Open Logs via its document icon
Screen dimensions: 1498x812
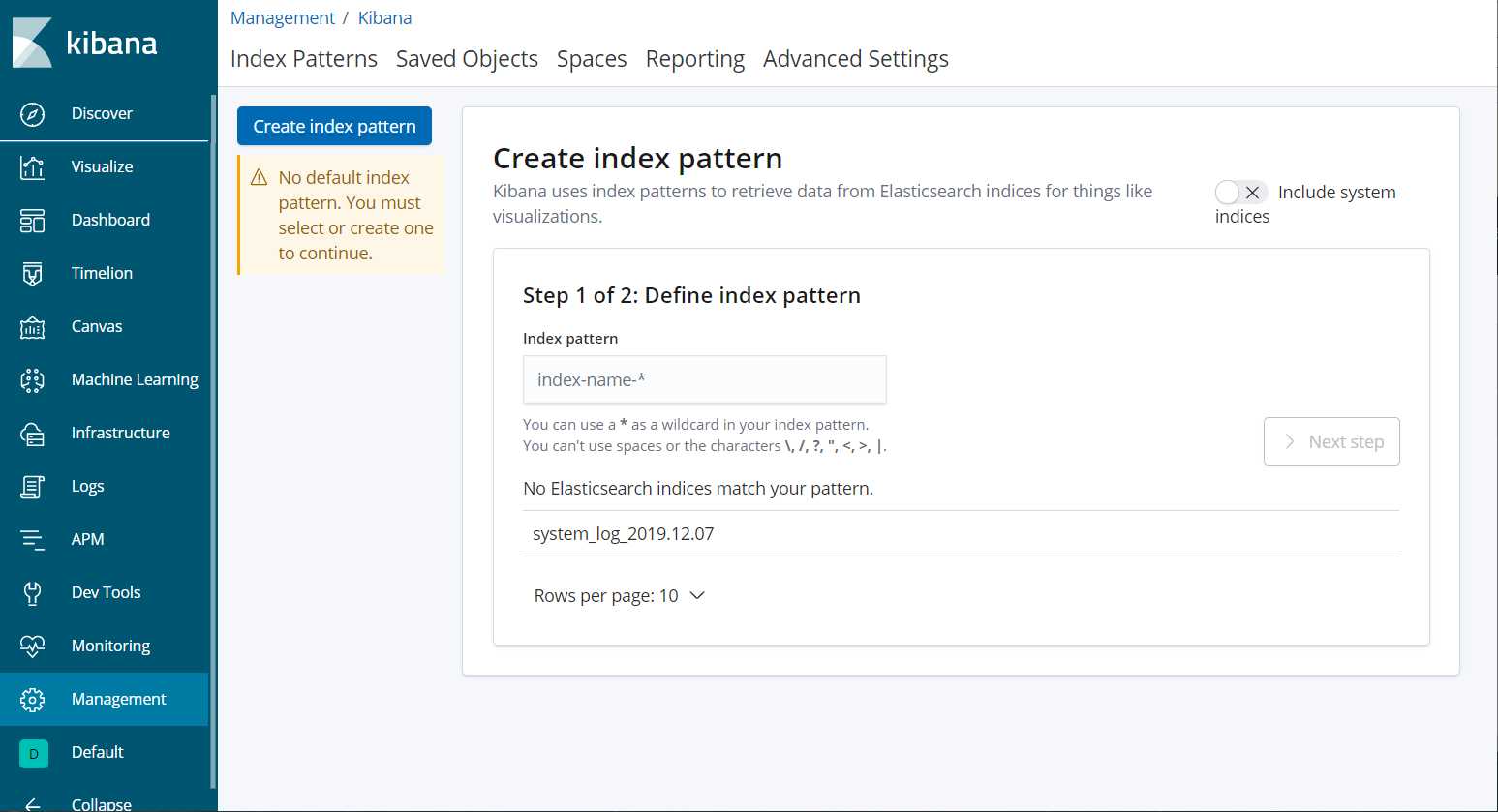coord(32,486)
